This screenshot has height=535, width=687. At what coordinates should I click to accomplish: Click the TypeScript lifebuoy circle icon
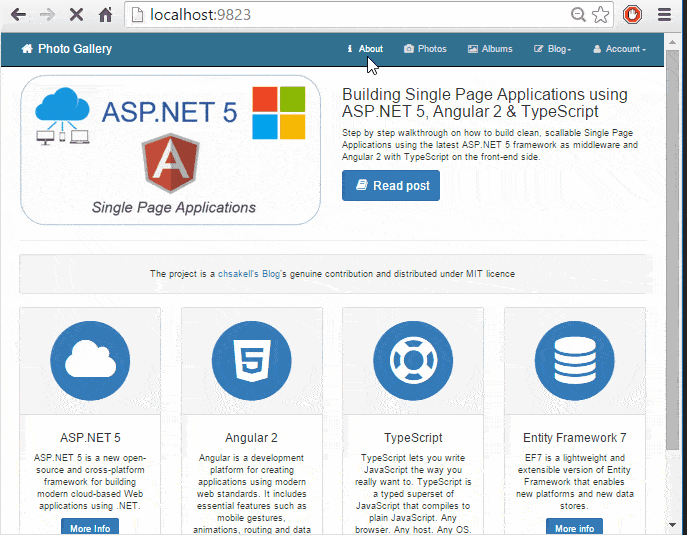pyautogui.click(x=413, y=361)
